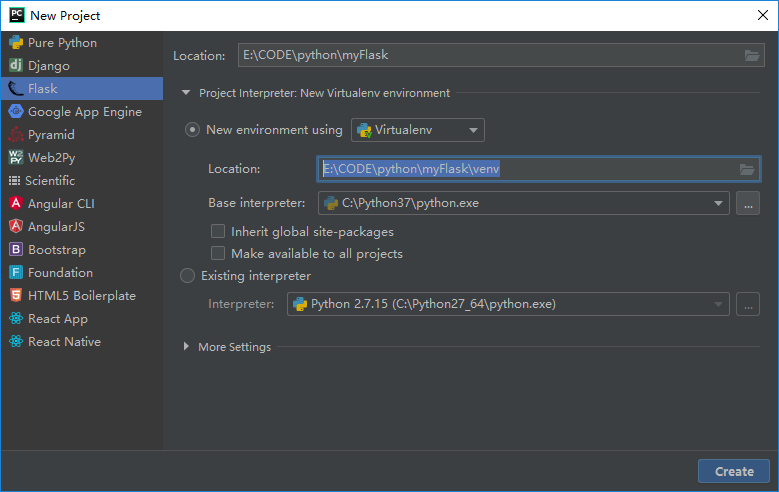Click the Bootstrap B icon
Image resolution: width=779 pixels, height=492 pixels.
tap(16, 249)
